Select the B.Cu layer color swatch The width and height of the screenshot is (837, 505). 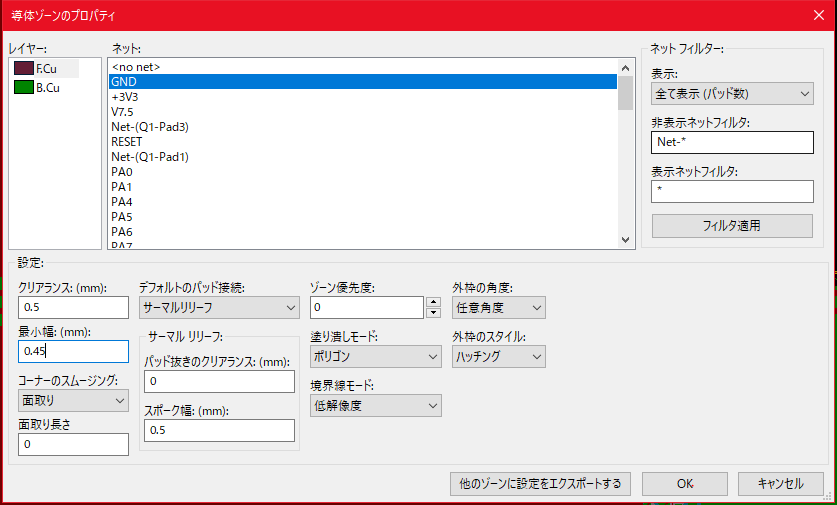tap(24, 88)
